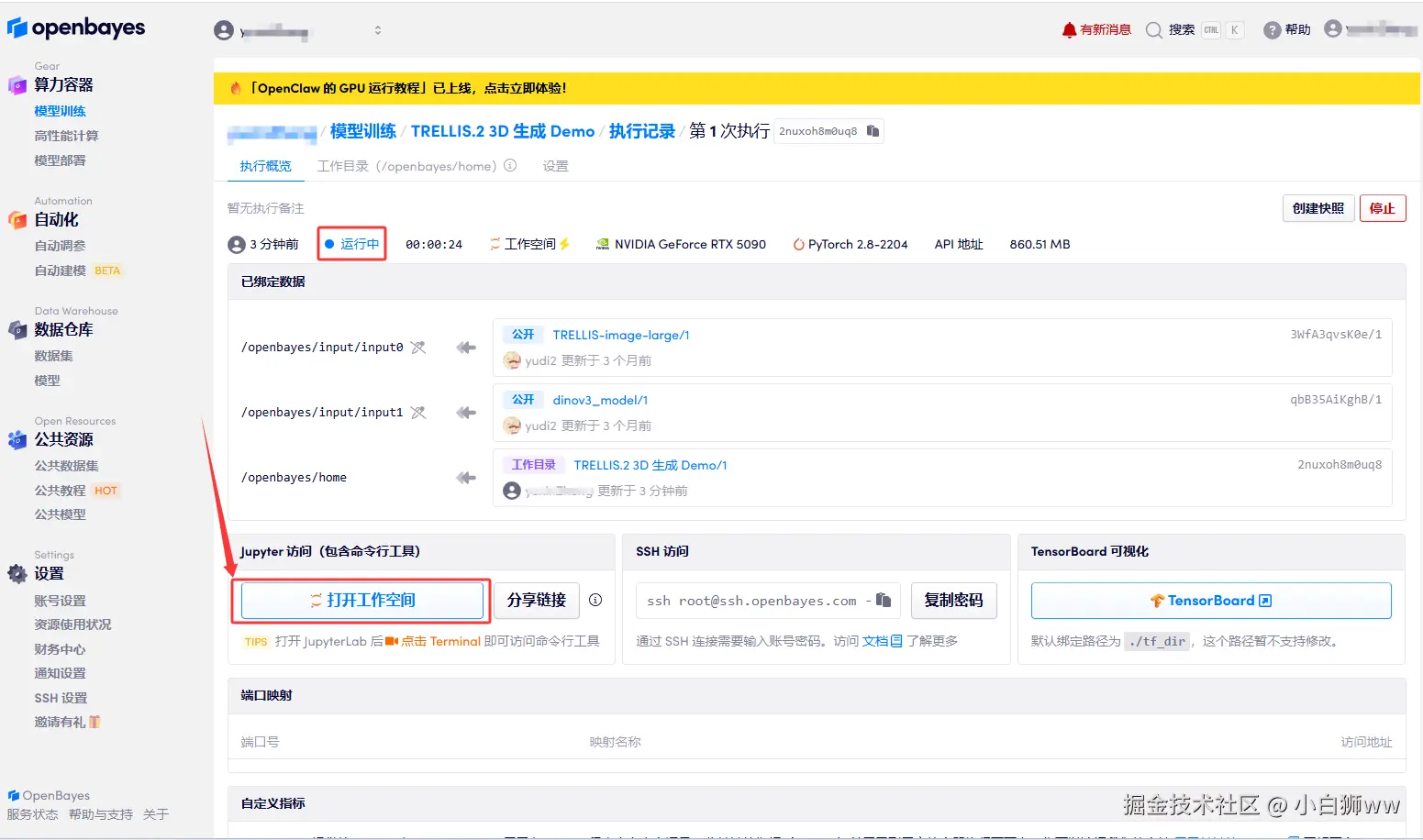The width and height of the screenshot is (1423, 840).
Task: Click the info icon beside 工作目录 tab
Action: point(510,166)
